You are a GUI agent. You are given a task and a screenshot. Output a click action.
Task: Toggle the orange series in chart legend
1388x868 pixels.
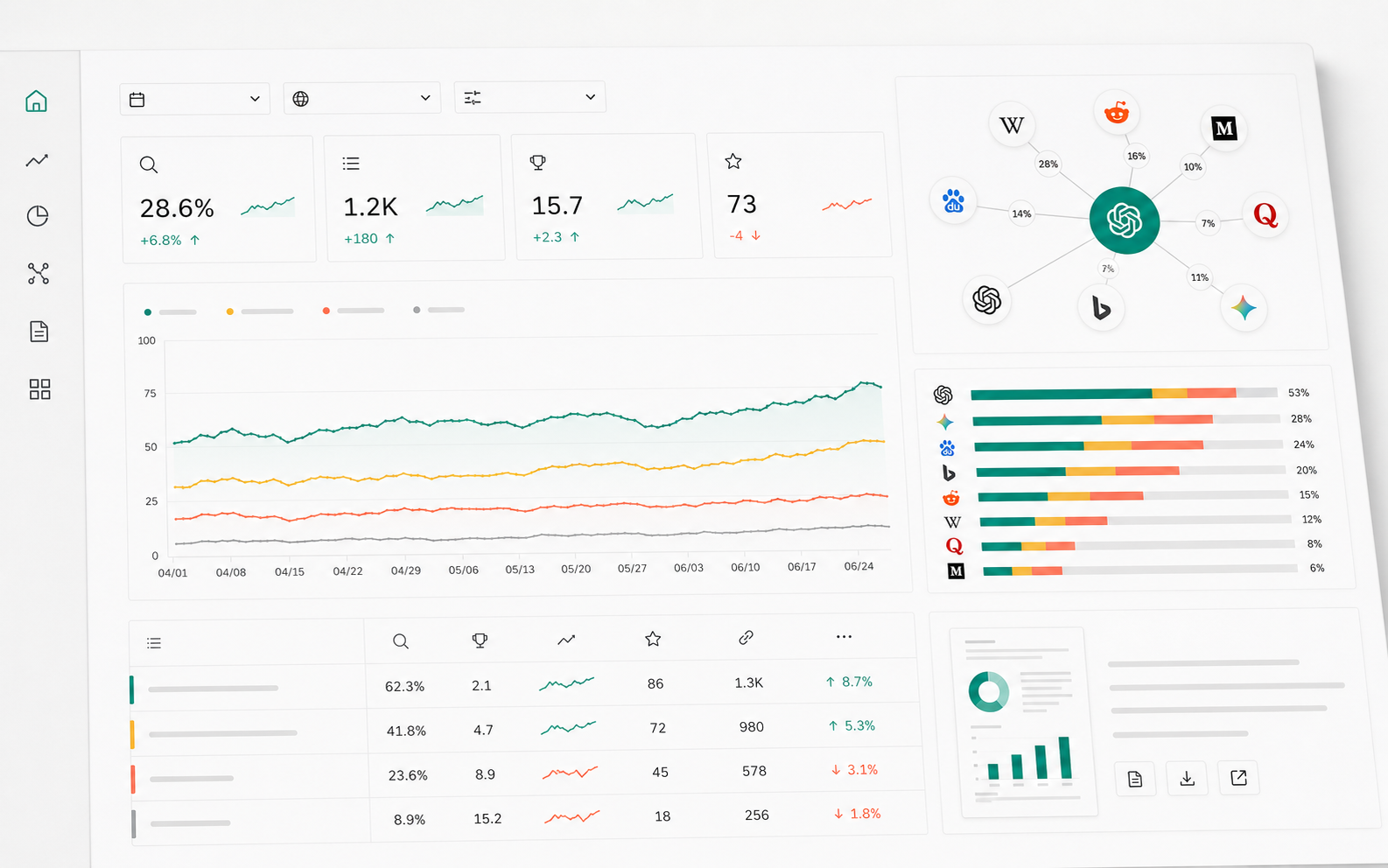coord(353,311)
